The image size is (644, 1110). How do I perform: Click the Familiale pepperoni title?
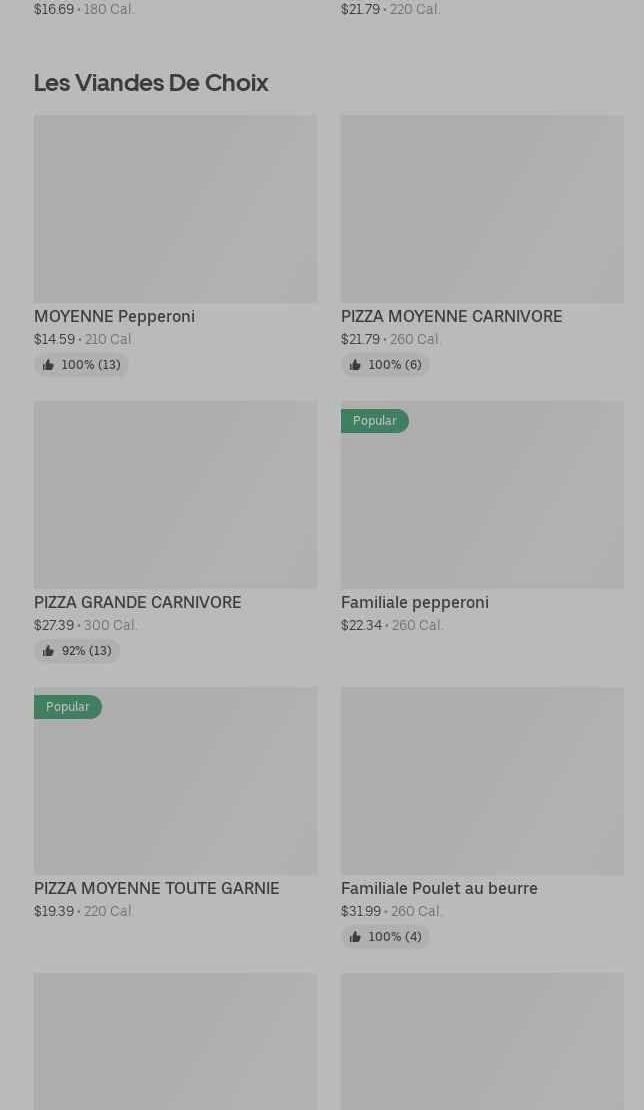tap(414, 602)
